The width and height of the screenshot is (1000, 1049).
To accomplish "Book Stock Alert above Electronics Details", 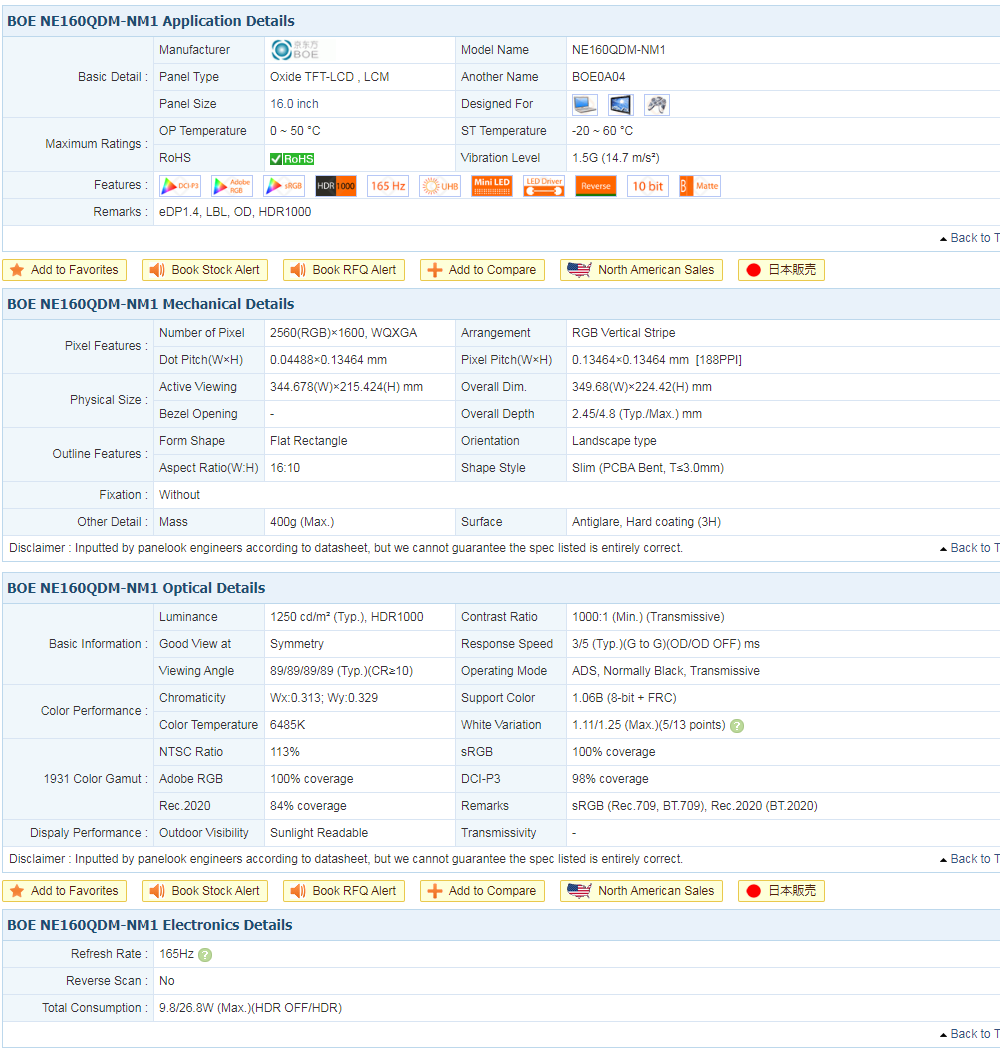I will [x=205, y=891].
